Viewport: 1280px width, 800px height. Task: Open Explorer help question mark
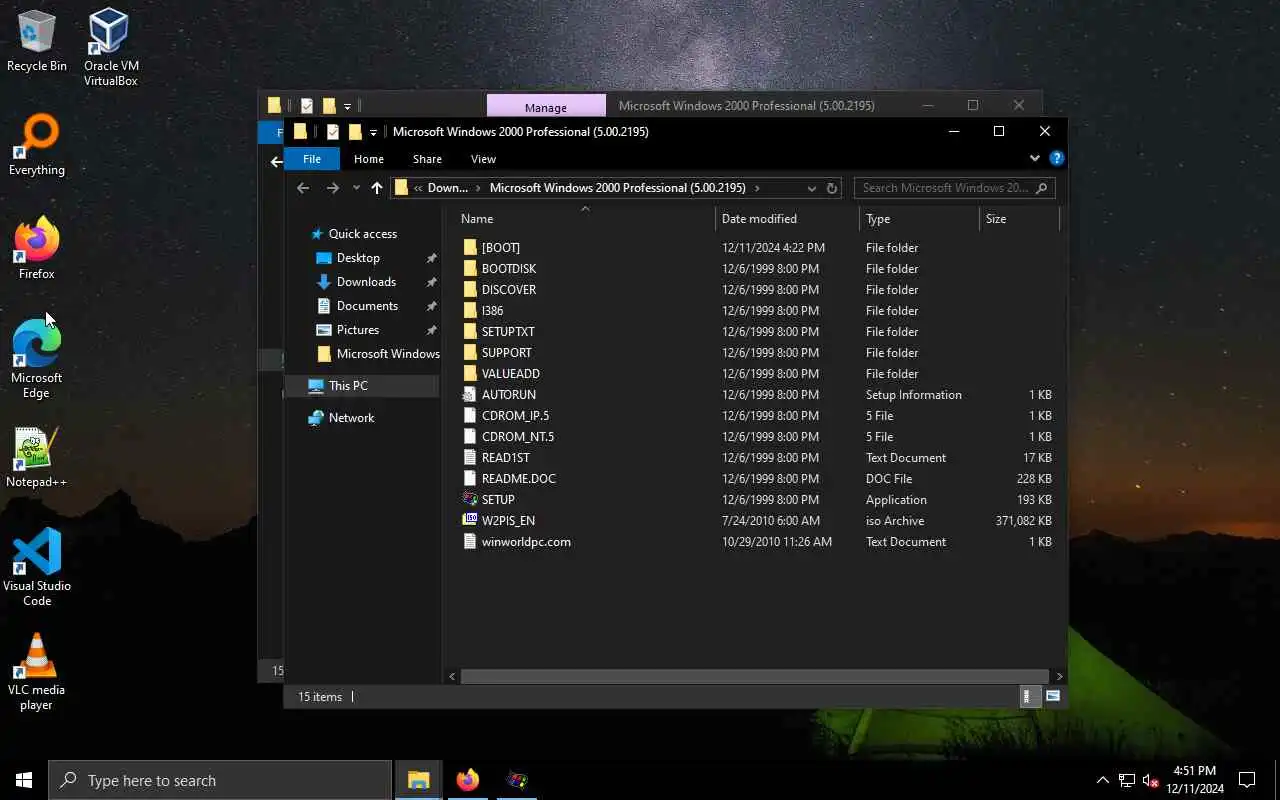pos(1056,159)
